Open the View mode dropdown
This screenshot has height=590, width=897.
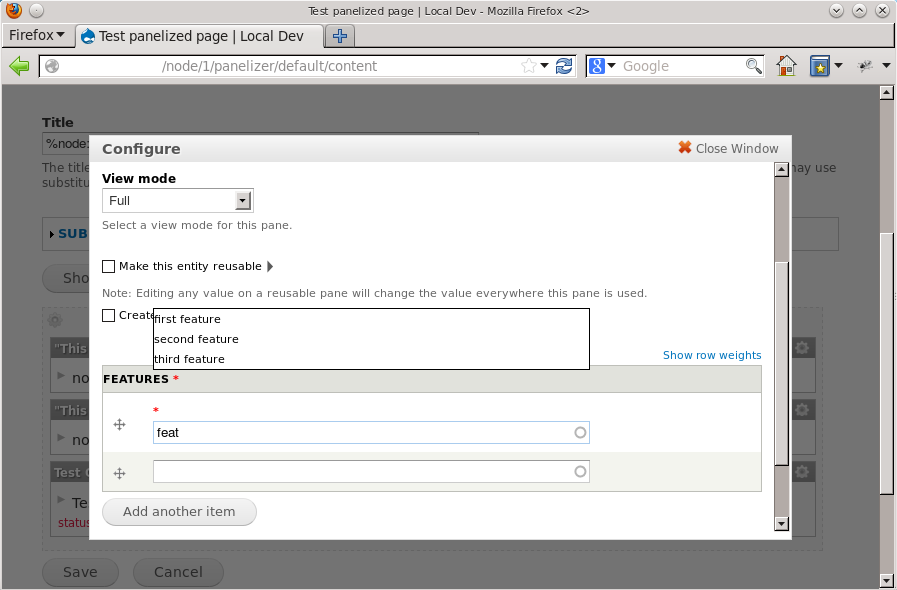click(177, 200)
